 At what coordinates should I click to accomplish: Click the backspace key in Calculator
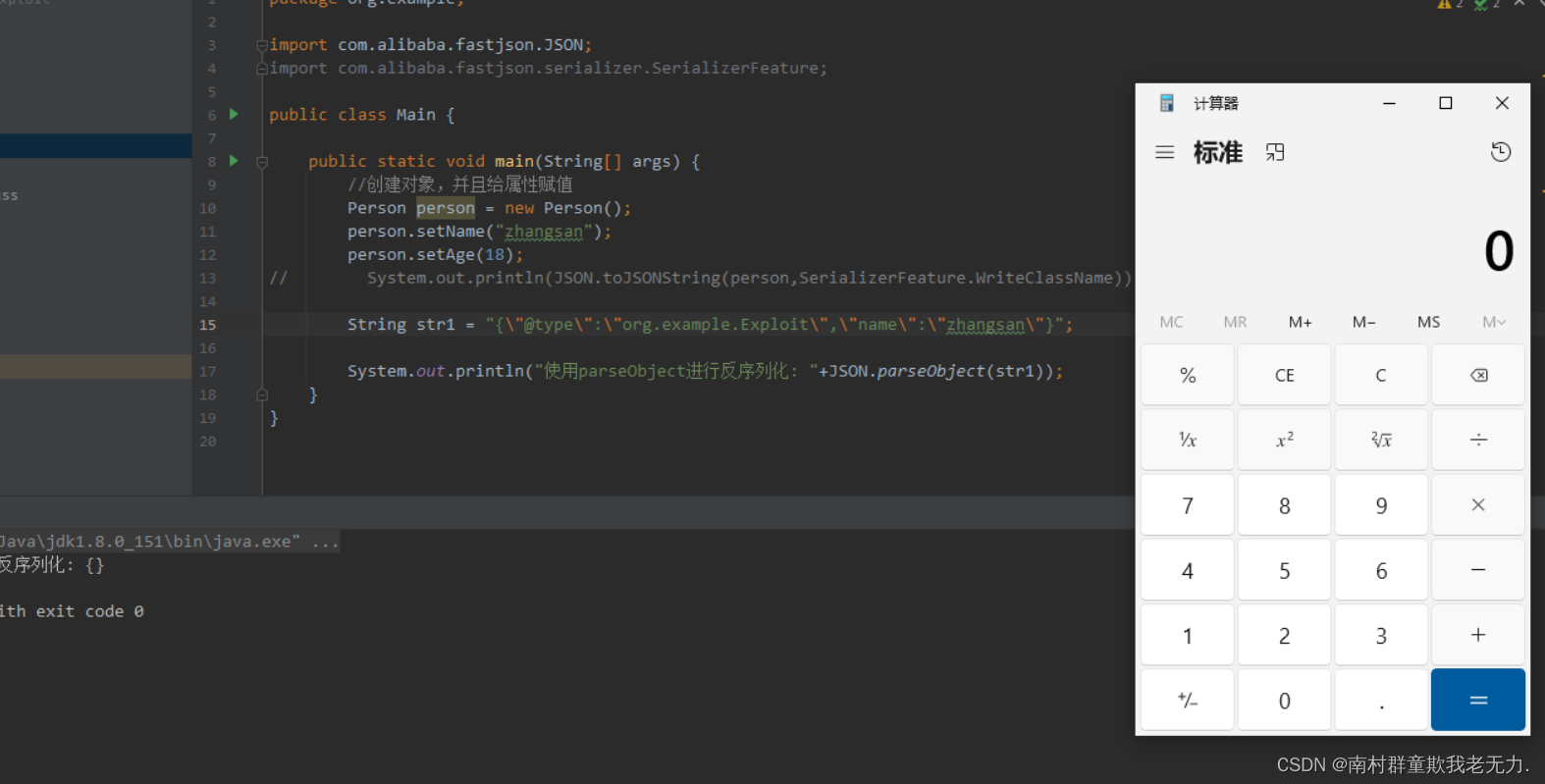pyautogui.click(x=1478, y=375)
